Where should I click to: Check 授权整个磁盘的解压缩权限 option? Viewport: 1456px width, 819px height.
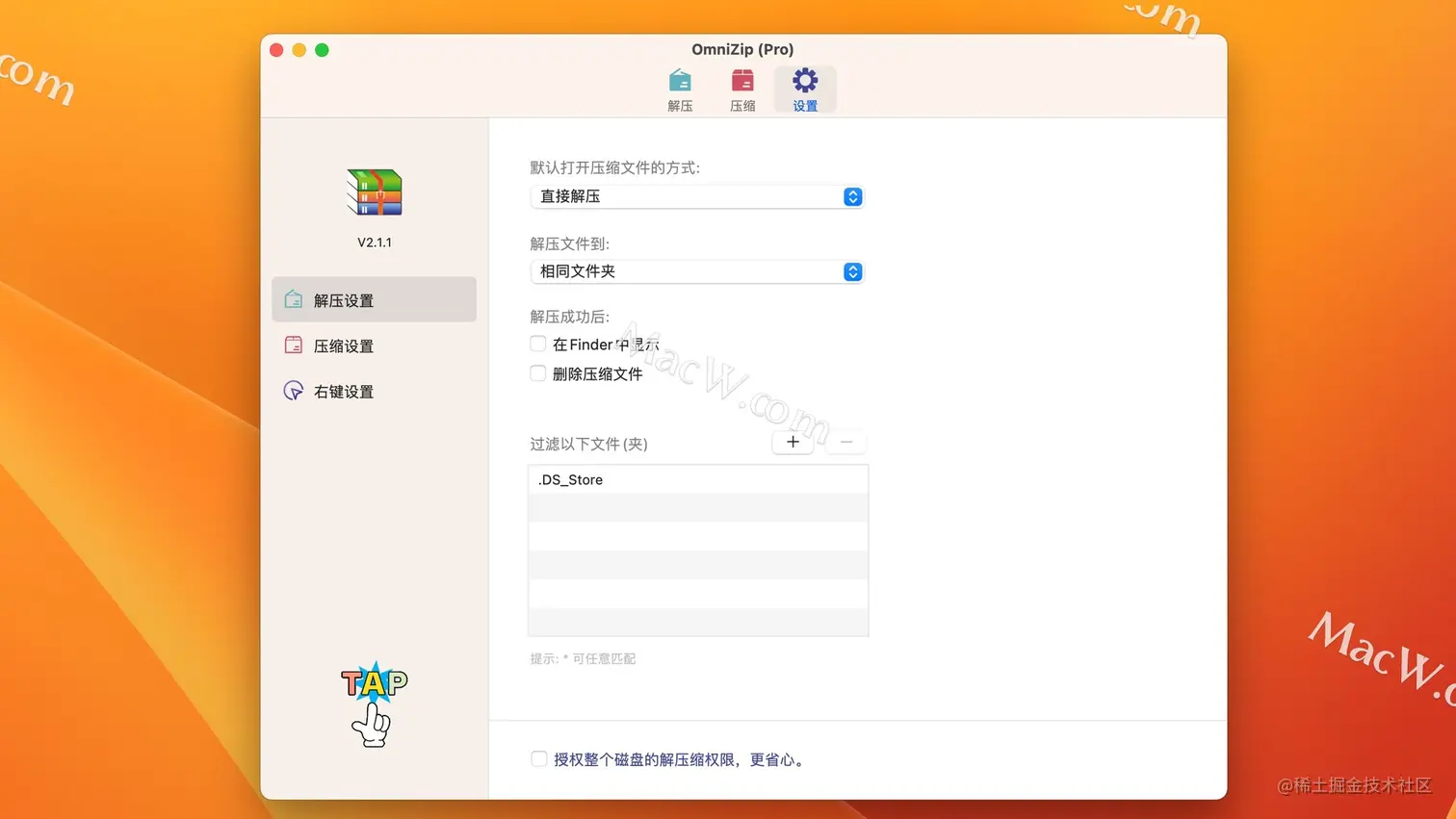click(539, 759)
